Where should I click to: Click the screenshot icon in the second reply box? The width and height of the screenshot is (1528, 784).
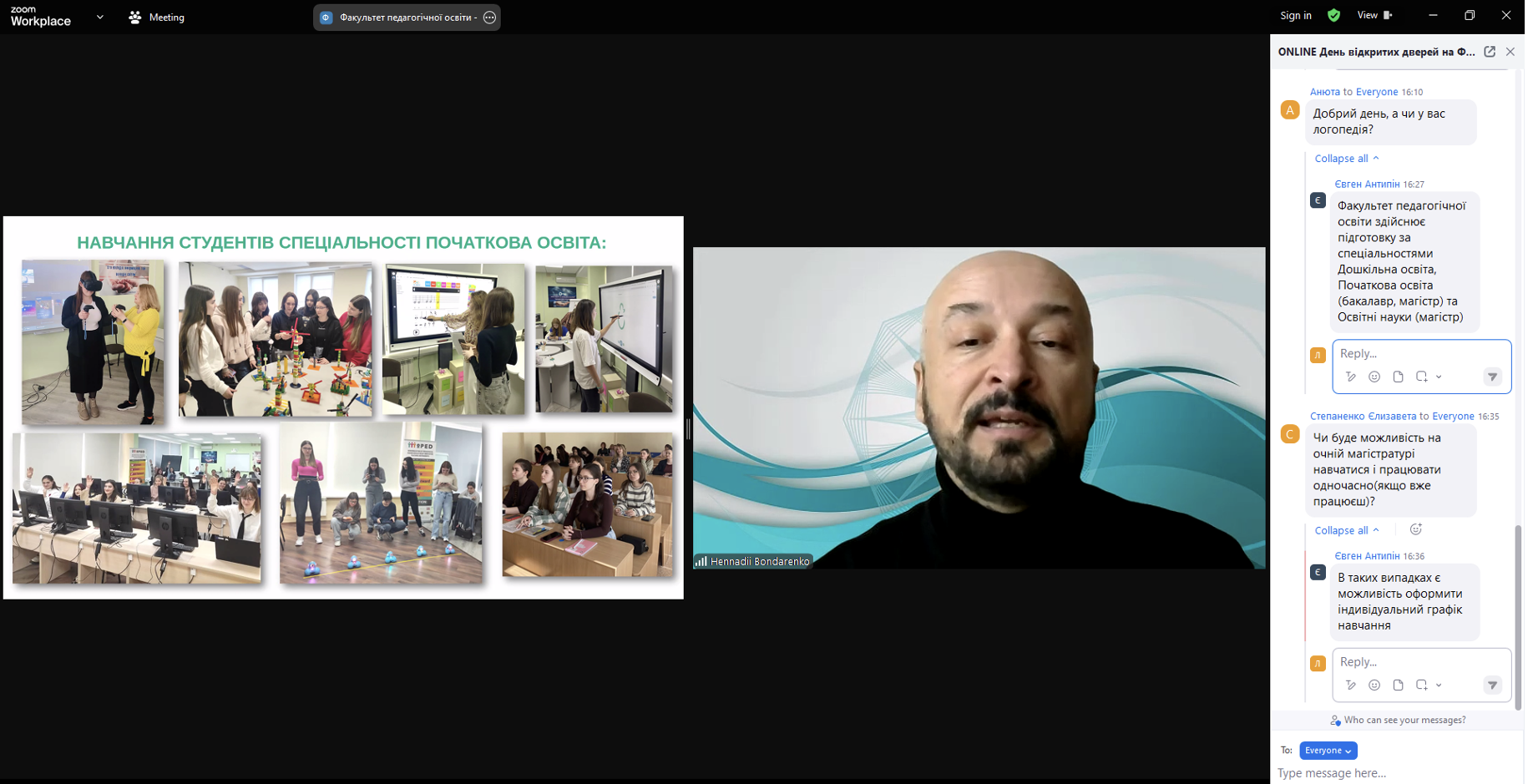point(1422,685)
